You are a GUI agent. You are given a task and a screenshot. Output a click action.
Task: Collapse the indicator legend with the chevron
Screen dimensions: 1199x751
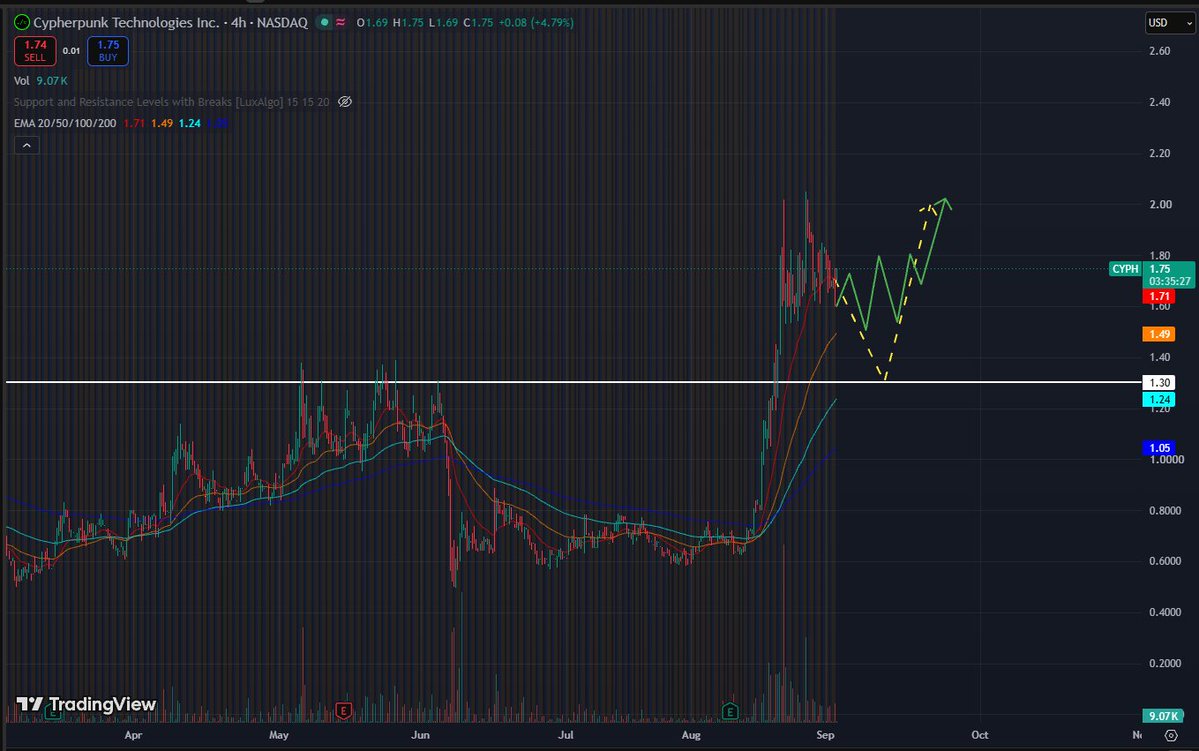pos(27,145)
